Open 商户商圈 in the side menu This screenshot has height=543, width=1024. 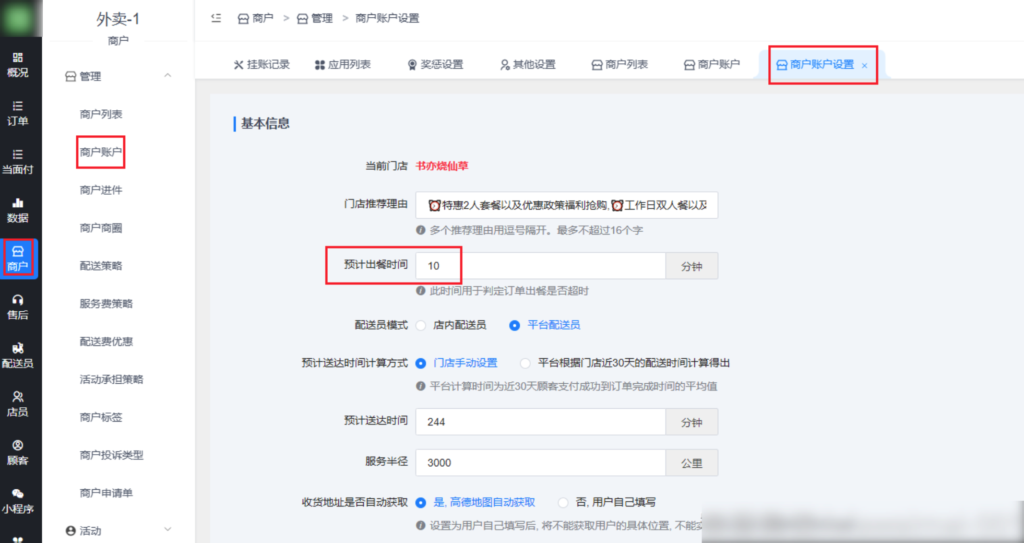101,228
